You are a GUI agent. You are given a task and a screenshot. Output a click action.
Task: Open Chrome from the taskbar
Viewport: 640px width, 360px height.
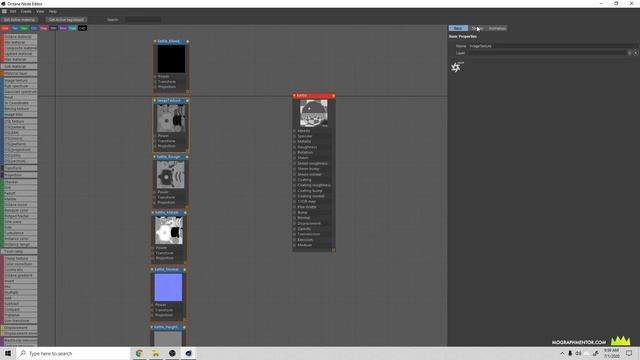(x=139, y=353)
